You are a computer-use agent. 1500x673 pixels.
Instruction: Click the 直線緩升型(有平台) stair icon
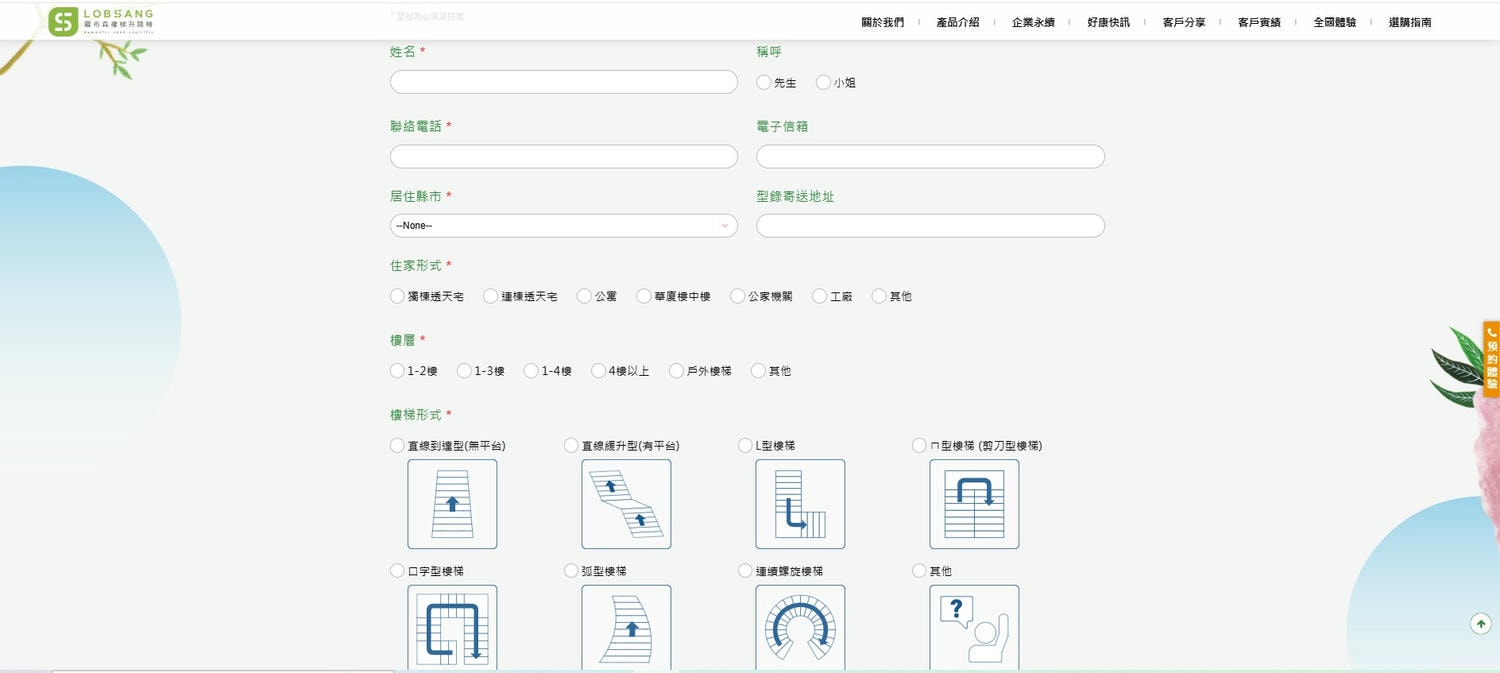pyautogui.click(x=626, y=503)
